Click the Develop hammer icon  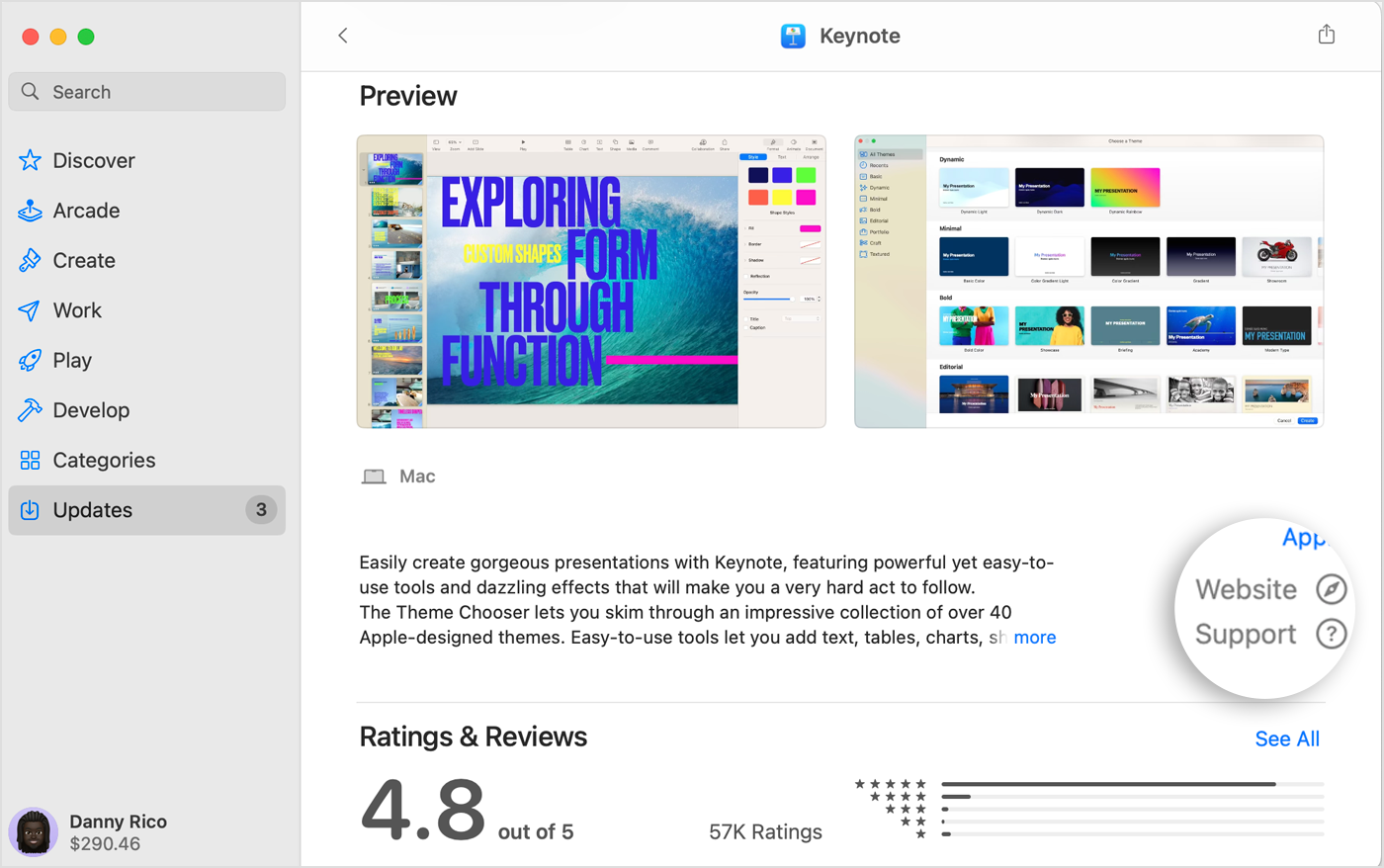[31, 410]
